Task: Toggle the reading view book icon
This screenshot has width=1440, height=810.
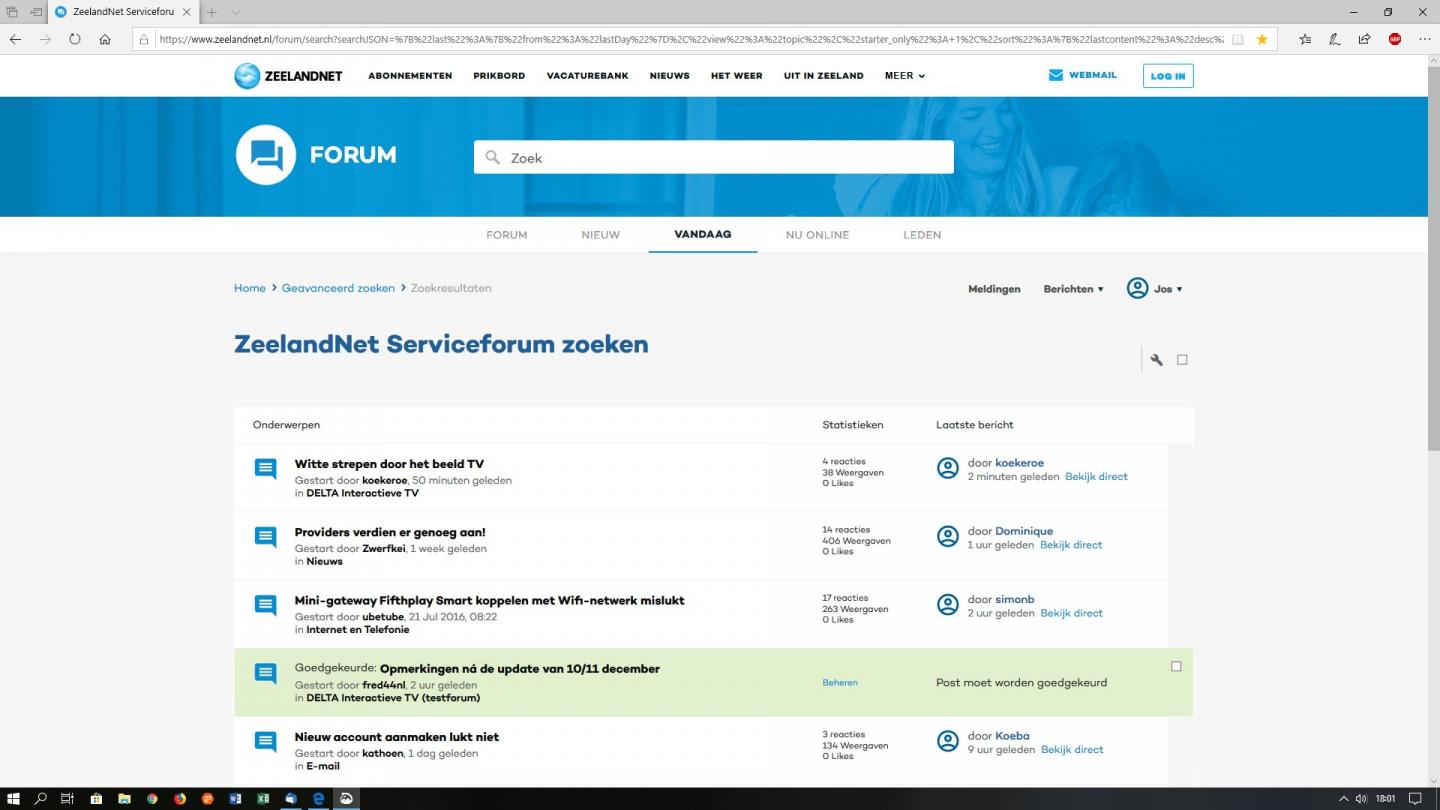Action: pos(1238,39)
